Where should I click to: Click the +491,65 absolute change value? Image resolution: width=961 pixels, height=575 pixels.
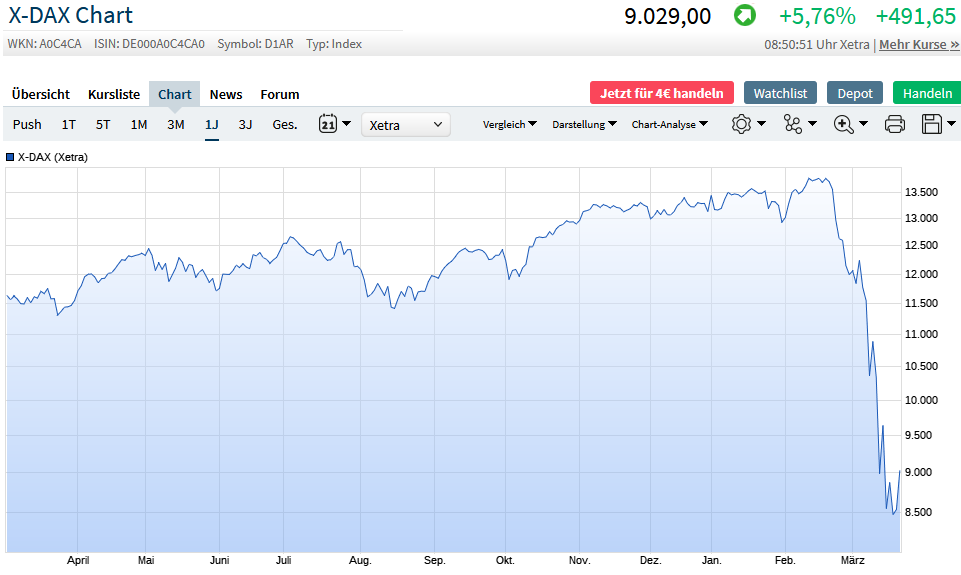(x=916, y=17)
